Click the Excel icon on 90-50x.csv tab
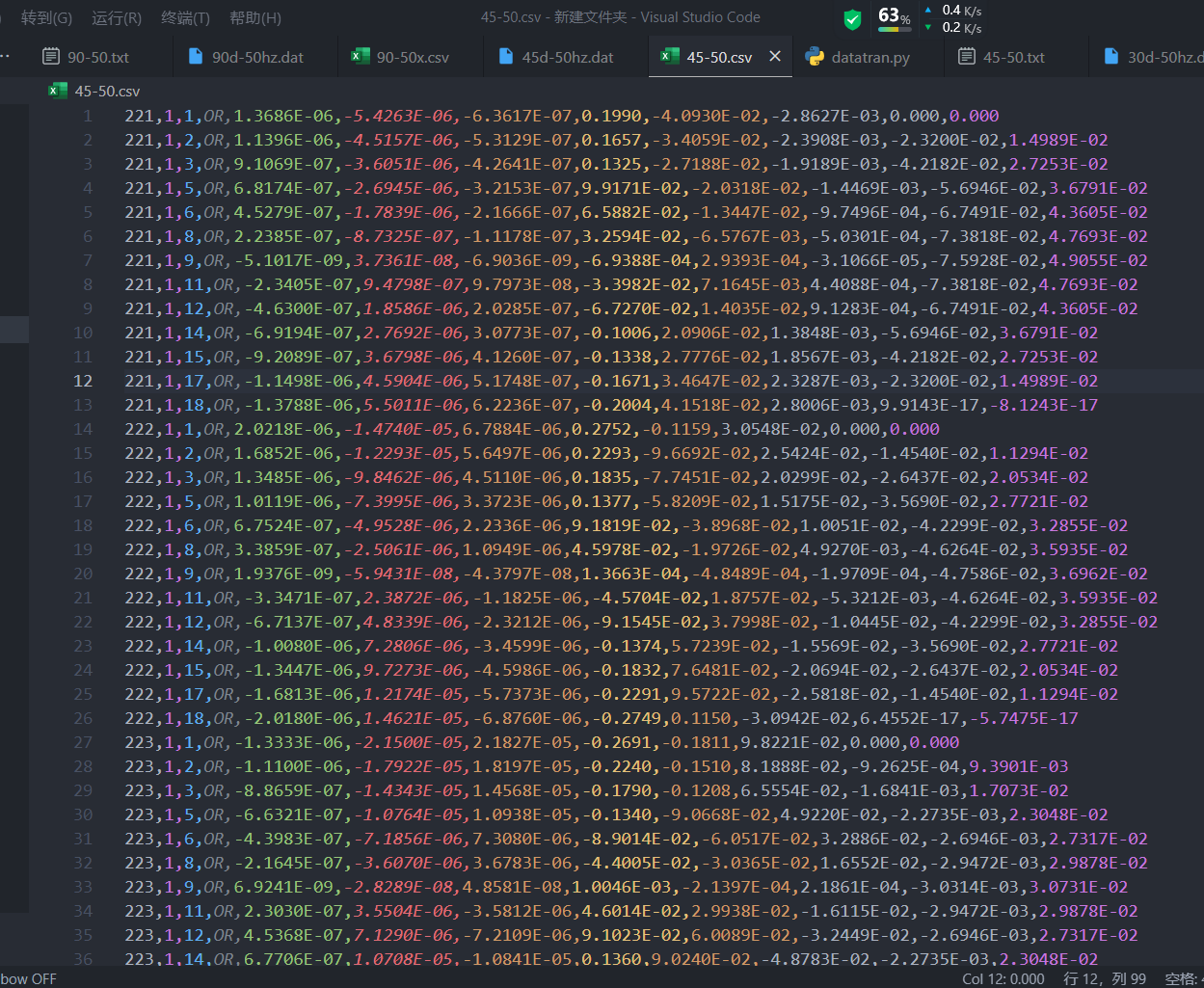Image resolution: width=1204 pixels, height=988 pixels. 361,57
